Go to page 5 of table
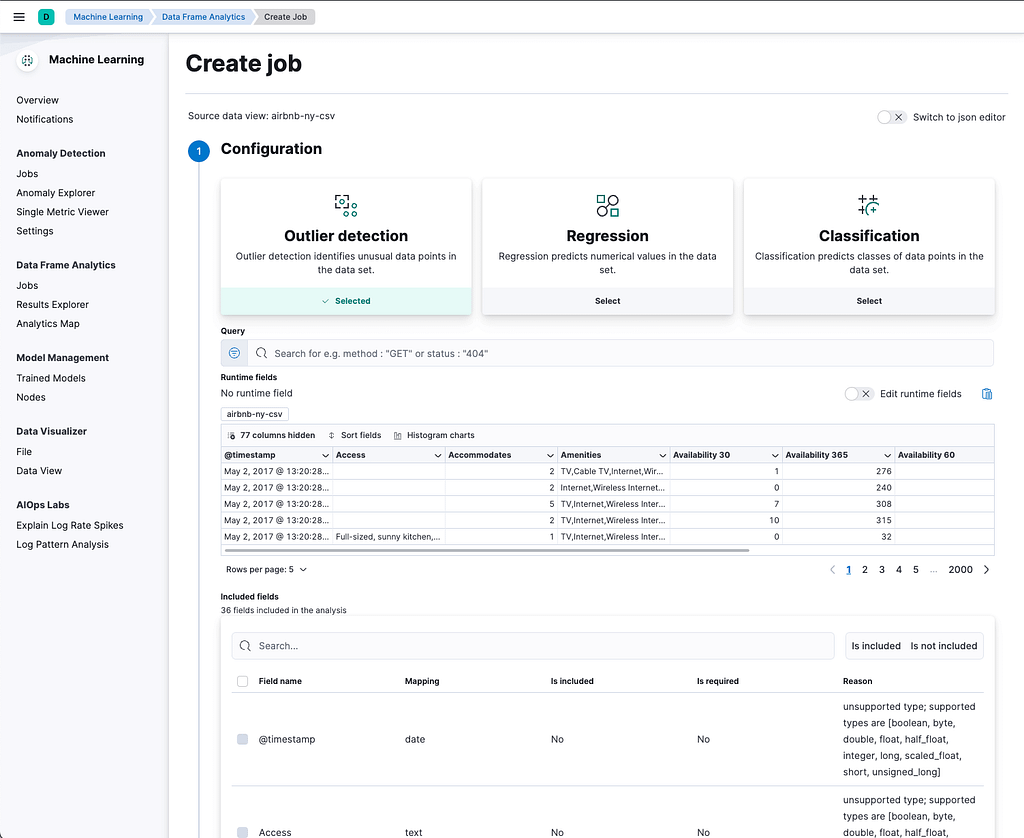Screen dimensions: 1024x838 916,570
